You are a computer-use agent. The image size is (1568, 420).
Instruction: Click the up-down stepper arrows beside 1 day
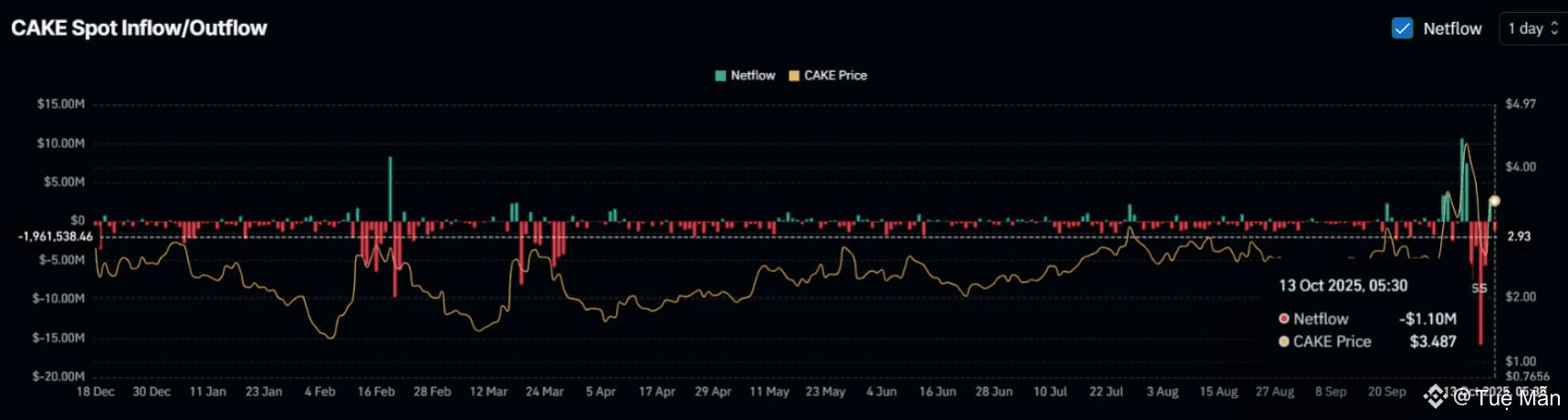coord(1554,28)
